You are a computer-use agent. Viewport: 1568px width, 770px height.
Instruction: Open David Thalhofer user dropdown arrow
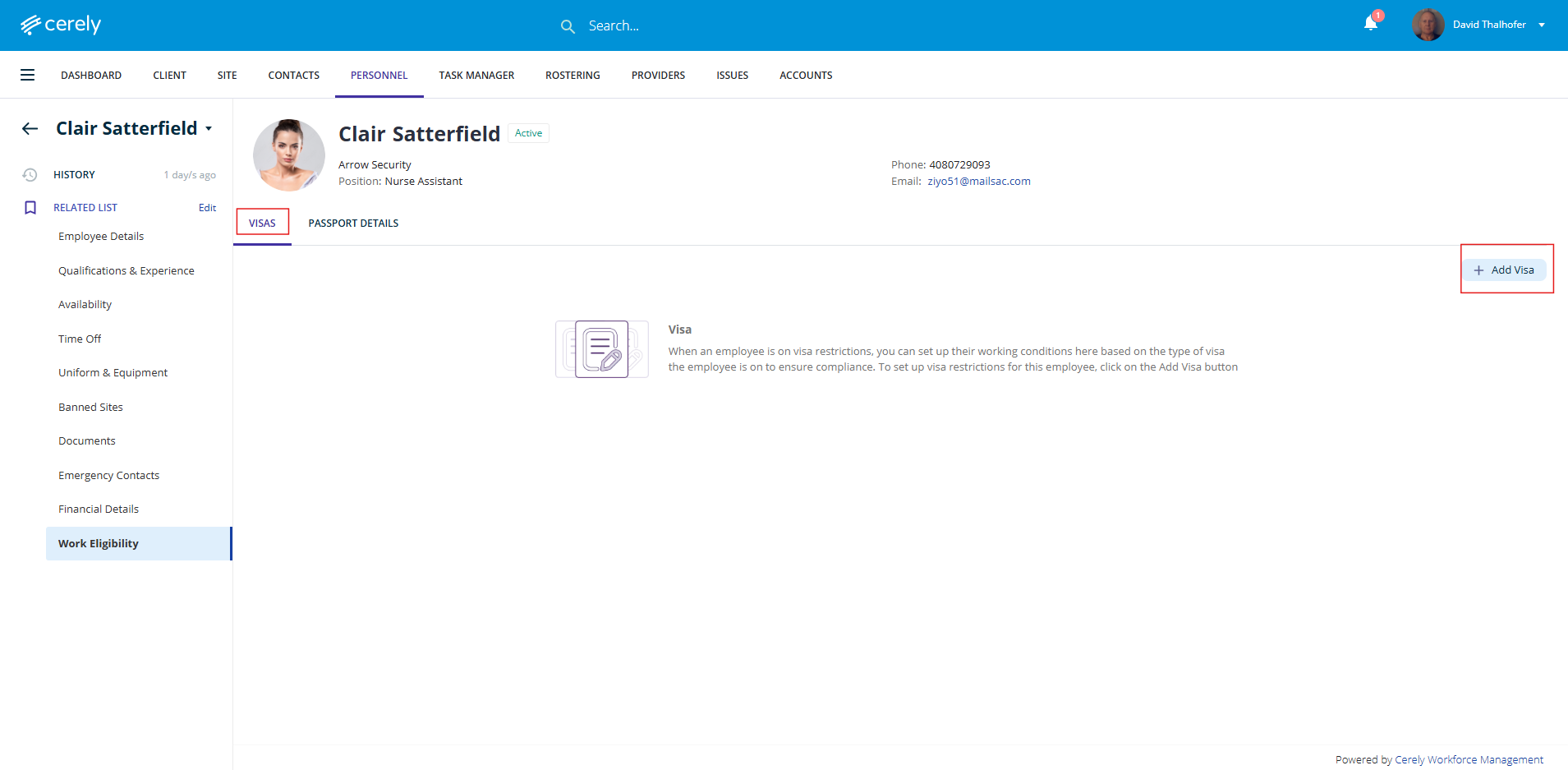(x=1542, y=25)
